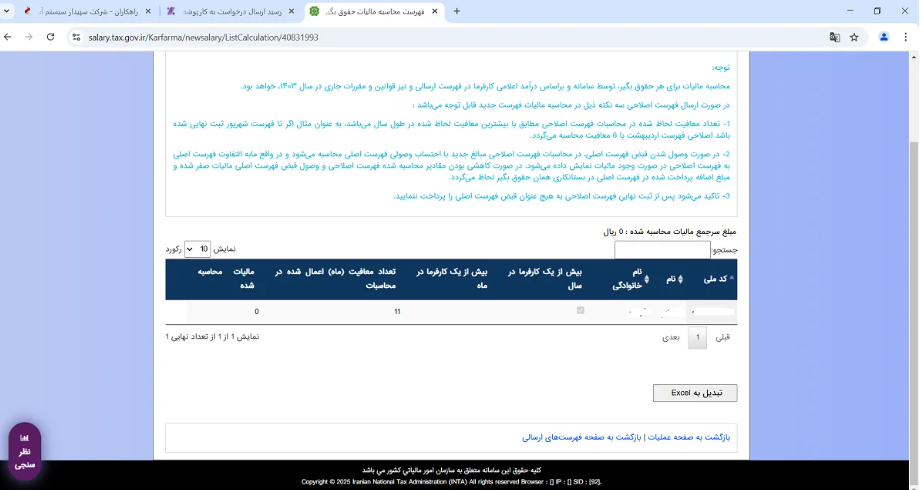921x490 pixels.
Task: Close the رسید ارسال درخواست tab
Action: point(291,11)
